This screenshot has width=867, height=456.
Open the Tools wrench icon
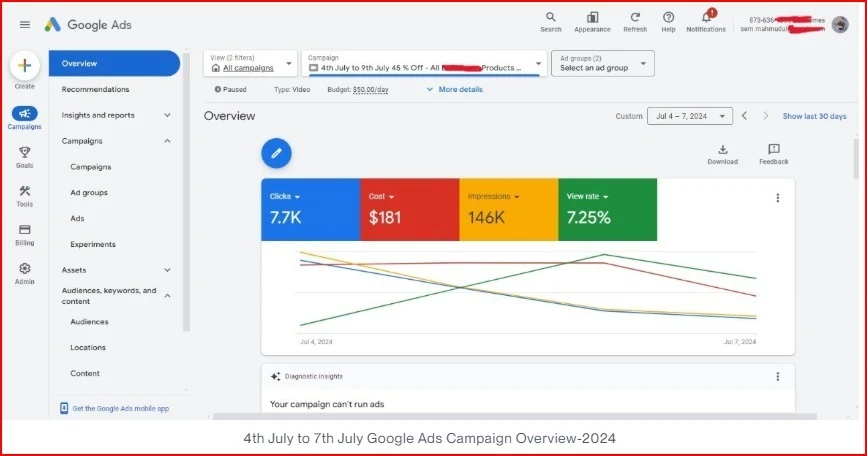point(24,191)
